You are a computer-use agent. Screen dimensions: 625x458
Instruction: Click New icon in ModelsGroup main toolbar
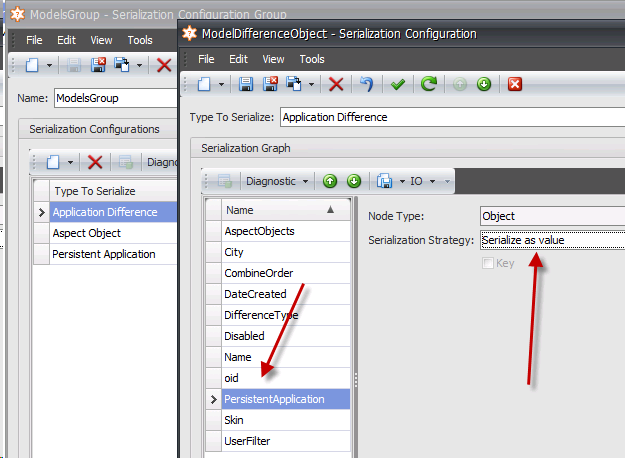coord(32,65)
